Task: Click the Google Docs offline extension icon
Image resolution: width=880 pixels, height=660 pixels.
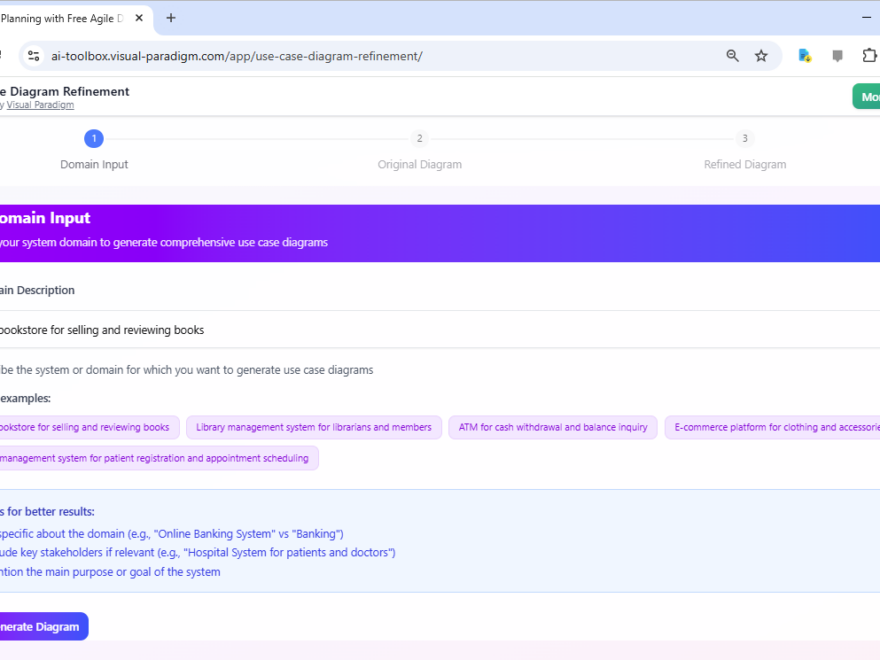Action: 804,56
